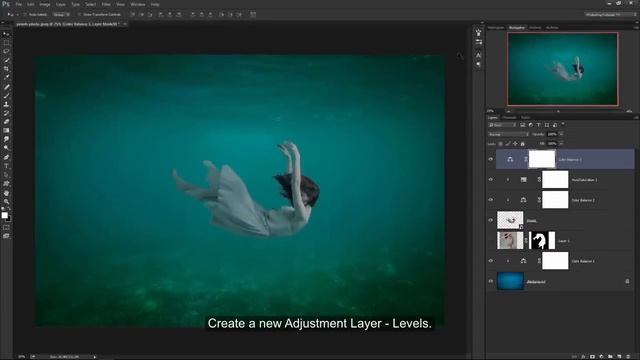
Task: Hide the smart object girl layer
Action: point(491,220)
